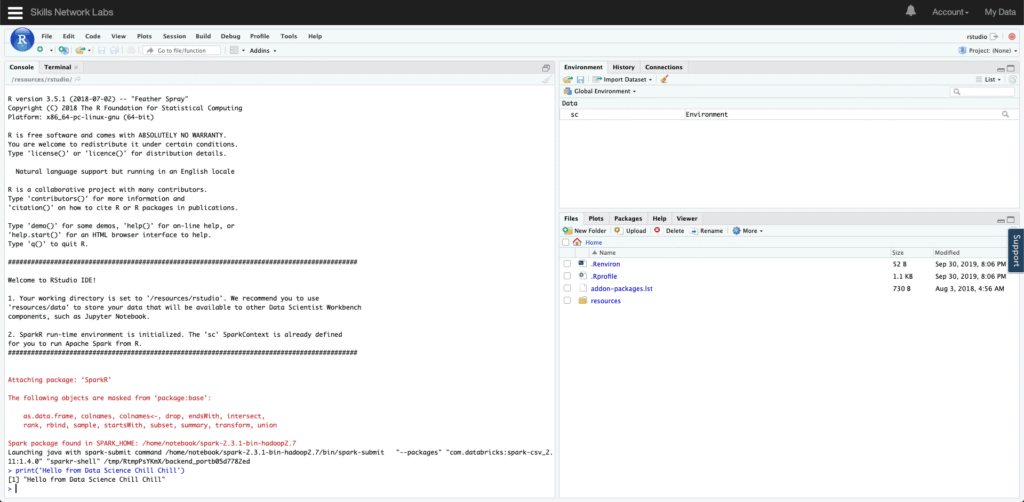Clear the console with the broom icon
The height and width of the screenshot is (502, 1024).
[547, 80]
